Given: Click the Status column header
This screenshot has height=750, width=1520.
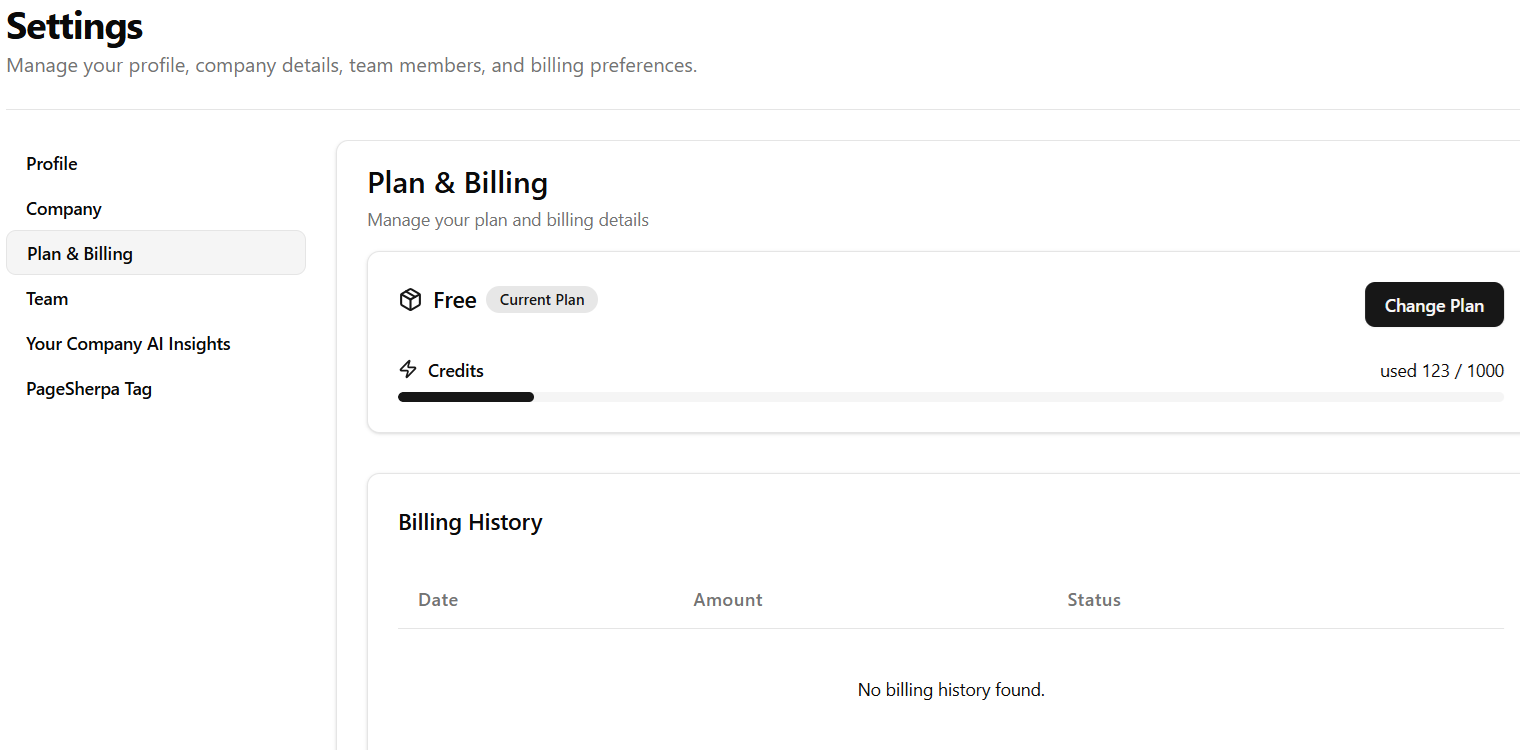Looking at the screenshot, I should 1094,600.
